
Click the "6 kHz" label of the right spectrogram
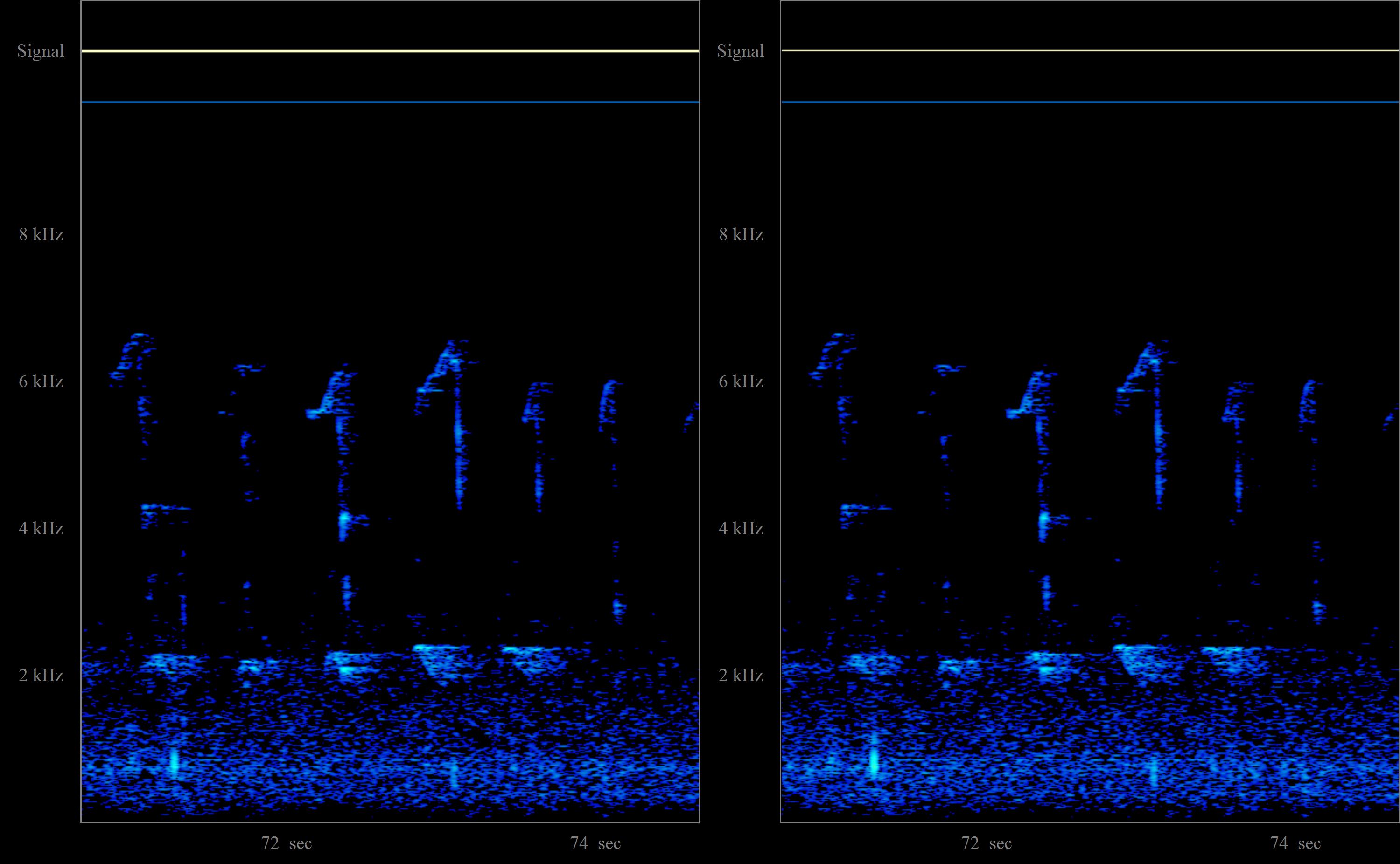pyautogui.click(x=741, y=381)
